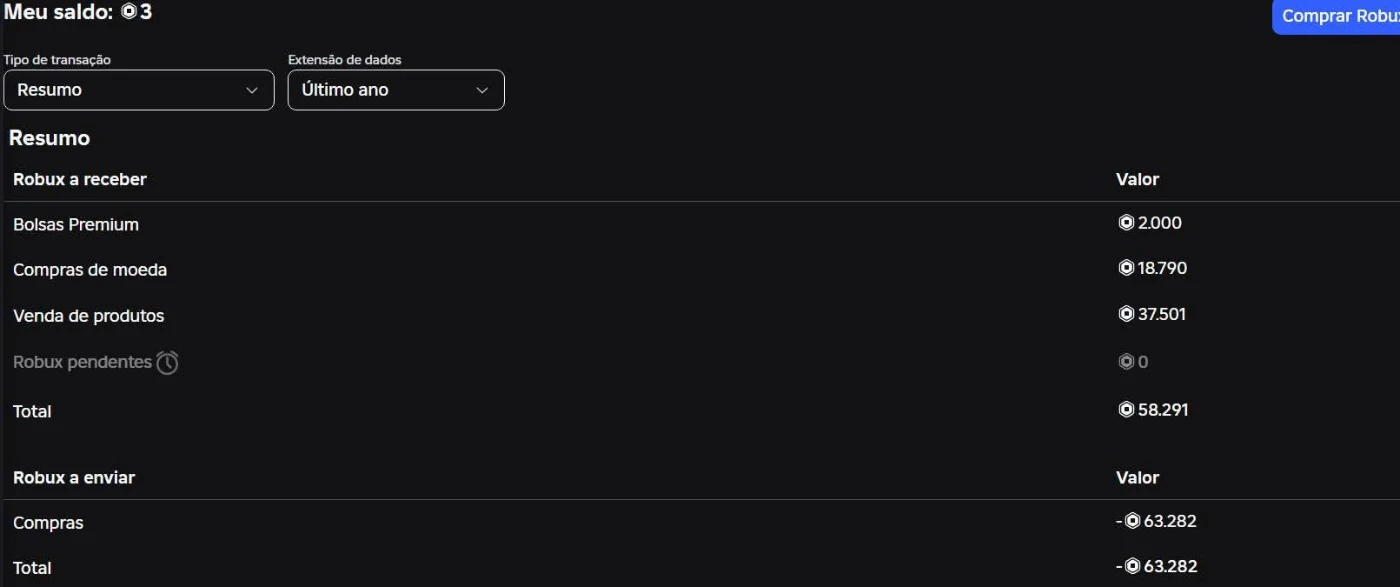Image resolution: width=1400 pixels, height=587 pixels.
Task: Open the Tipo de transação dropdown
Action: [x=138, y=90]
